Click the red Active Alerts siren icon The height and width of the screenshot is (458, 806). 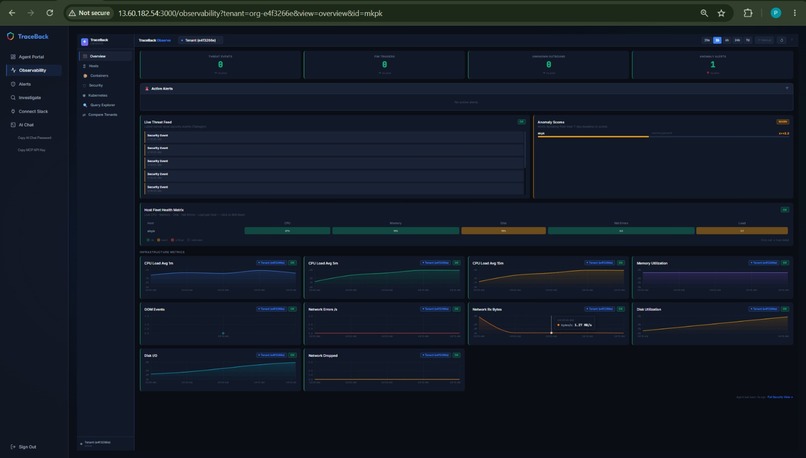click(x=146, y=88)
